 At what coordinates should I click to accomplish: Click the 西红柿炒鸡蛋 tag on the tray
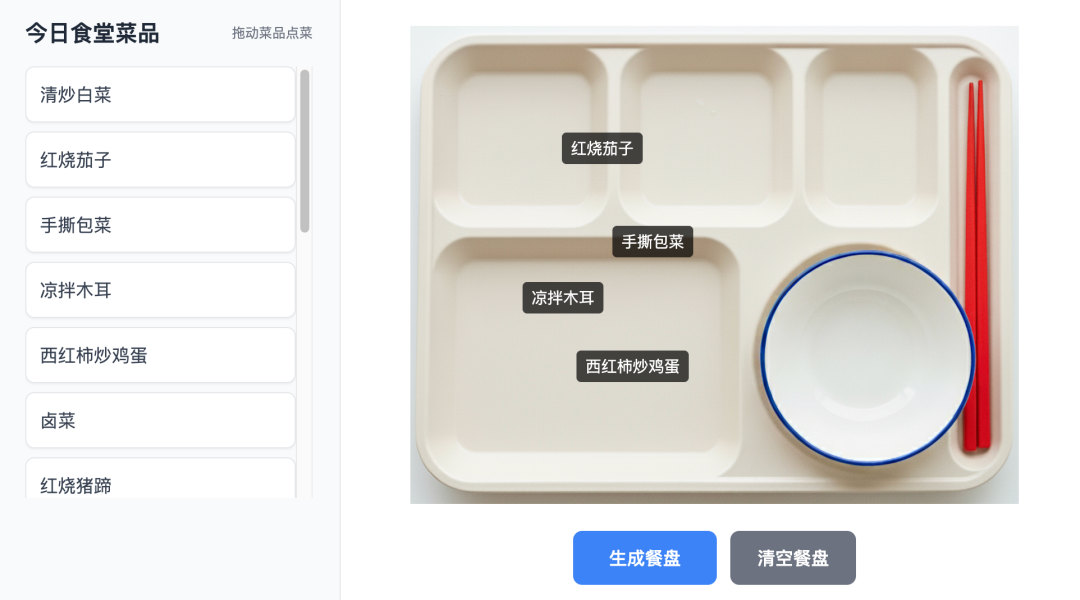tap(632, 366)
